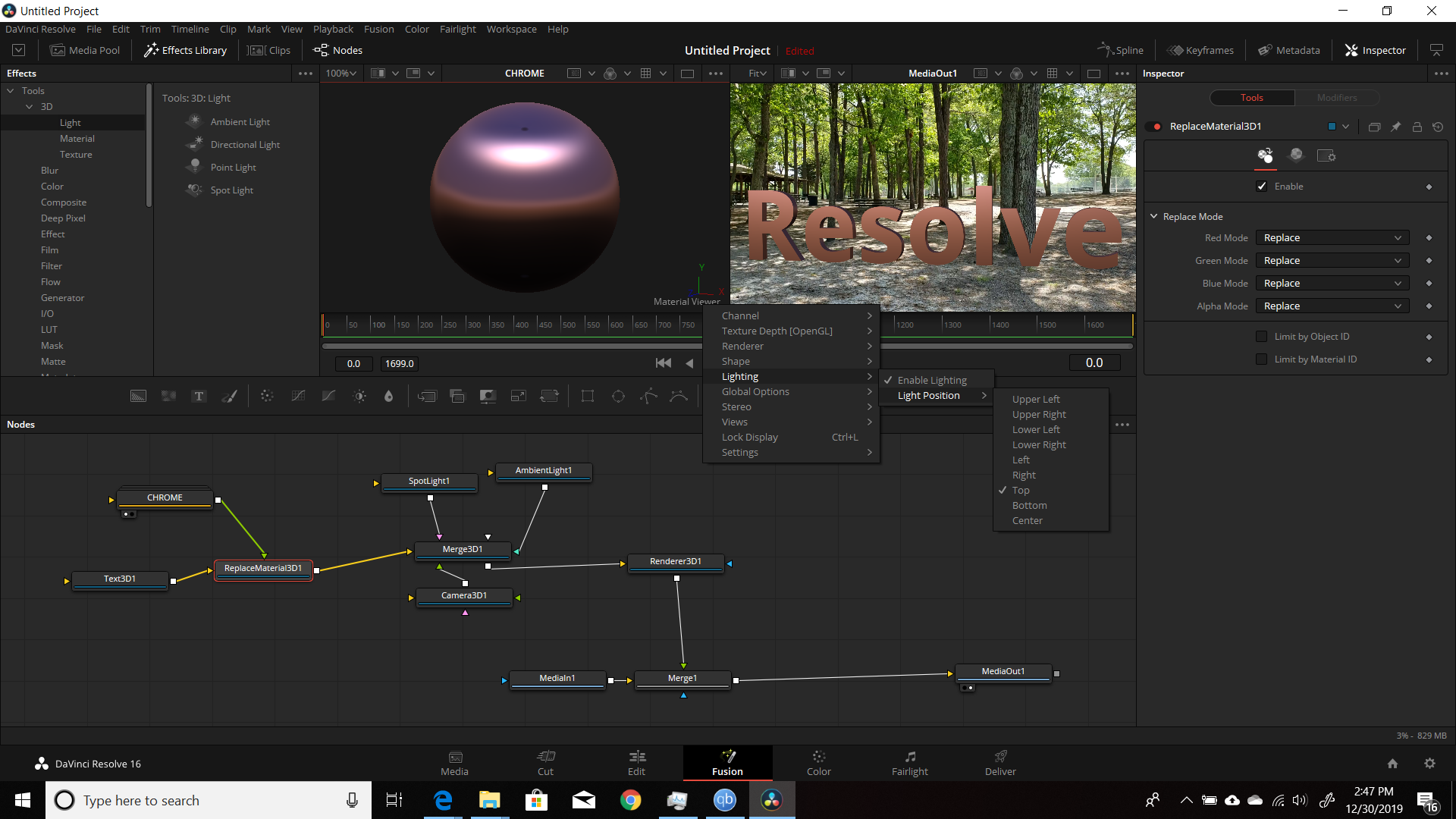Viewport: 1456px width, 819px height.
Task: Switch to the Modifiers tab
Action: (x=1337, y=98)
